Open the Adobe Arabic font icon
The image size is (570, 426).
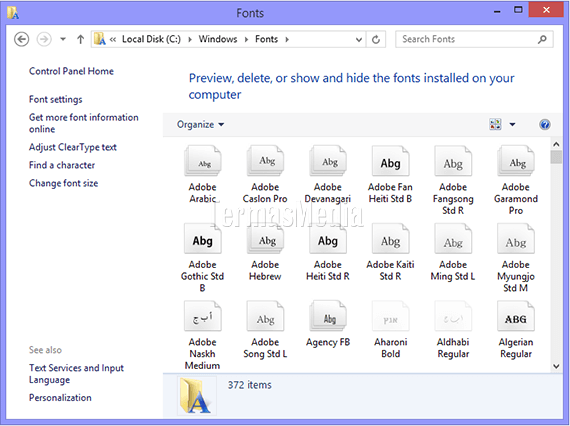point(202,160)
